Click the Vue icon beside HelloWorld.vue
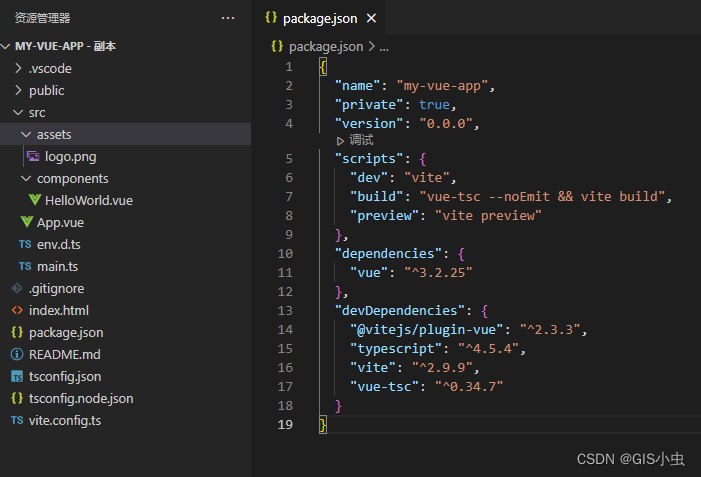Screen dimensions: 701x477 coord(34,200)
